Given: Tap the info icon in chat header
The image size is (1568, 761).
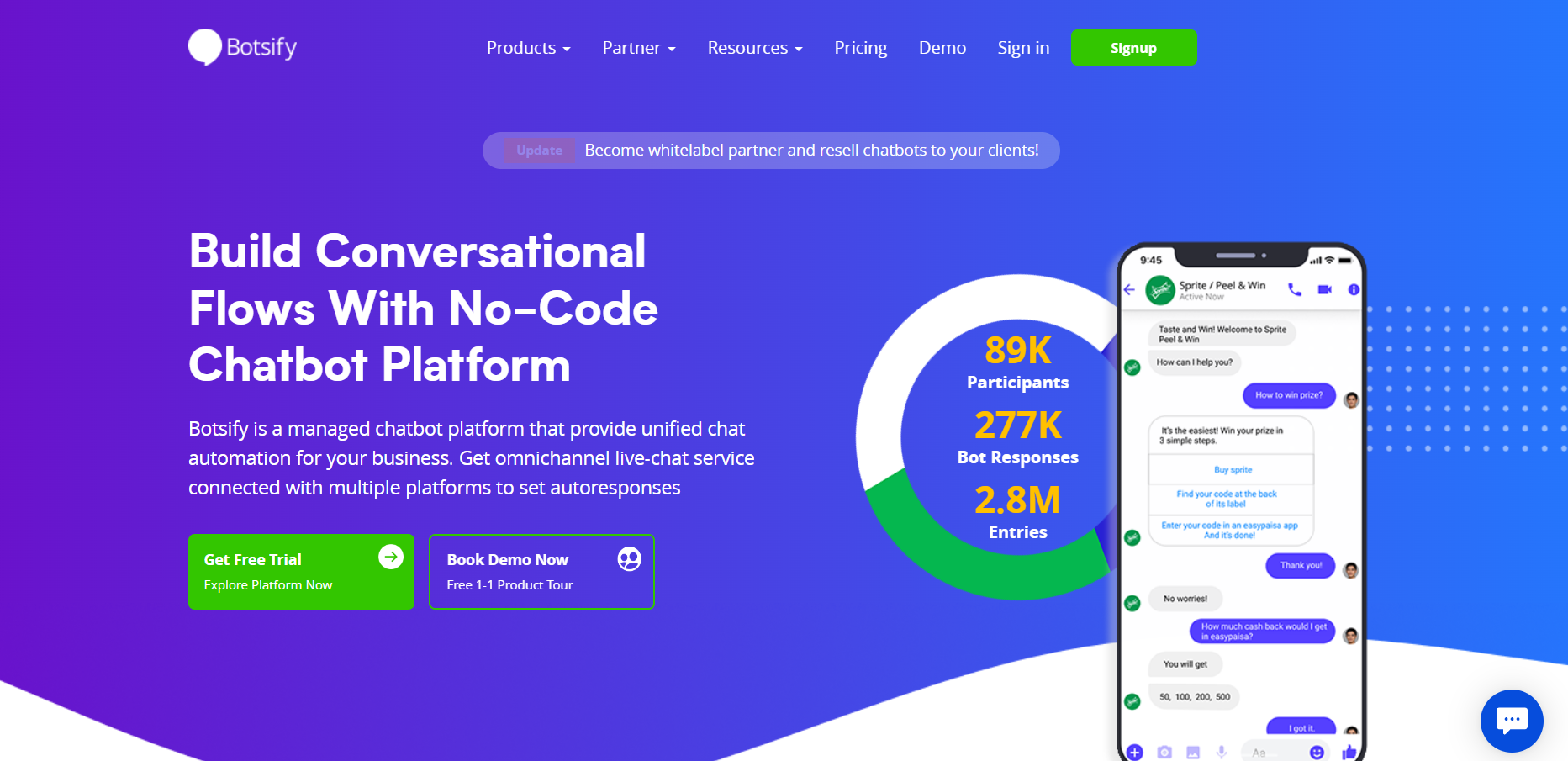Looking at the screenshot, I should click(1354, 289).
